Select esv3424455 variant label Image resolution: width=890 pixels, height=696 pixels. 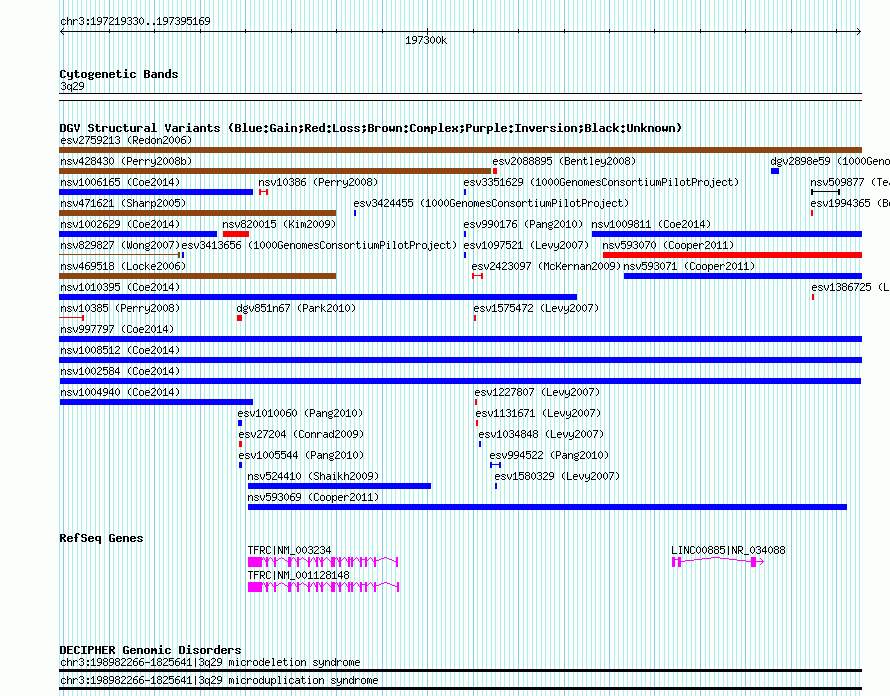(491, 203)
